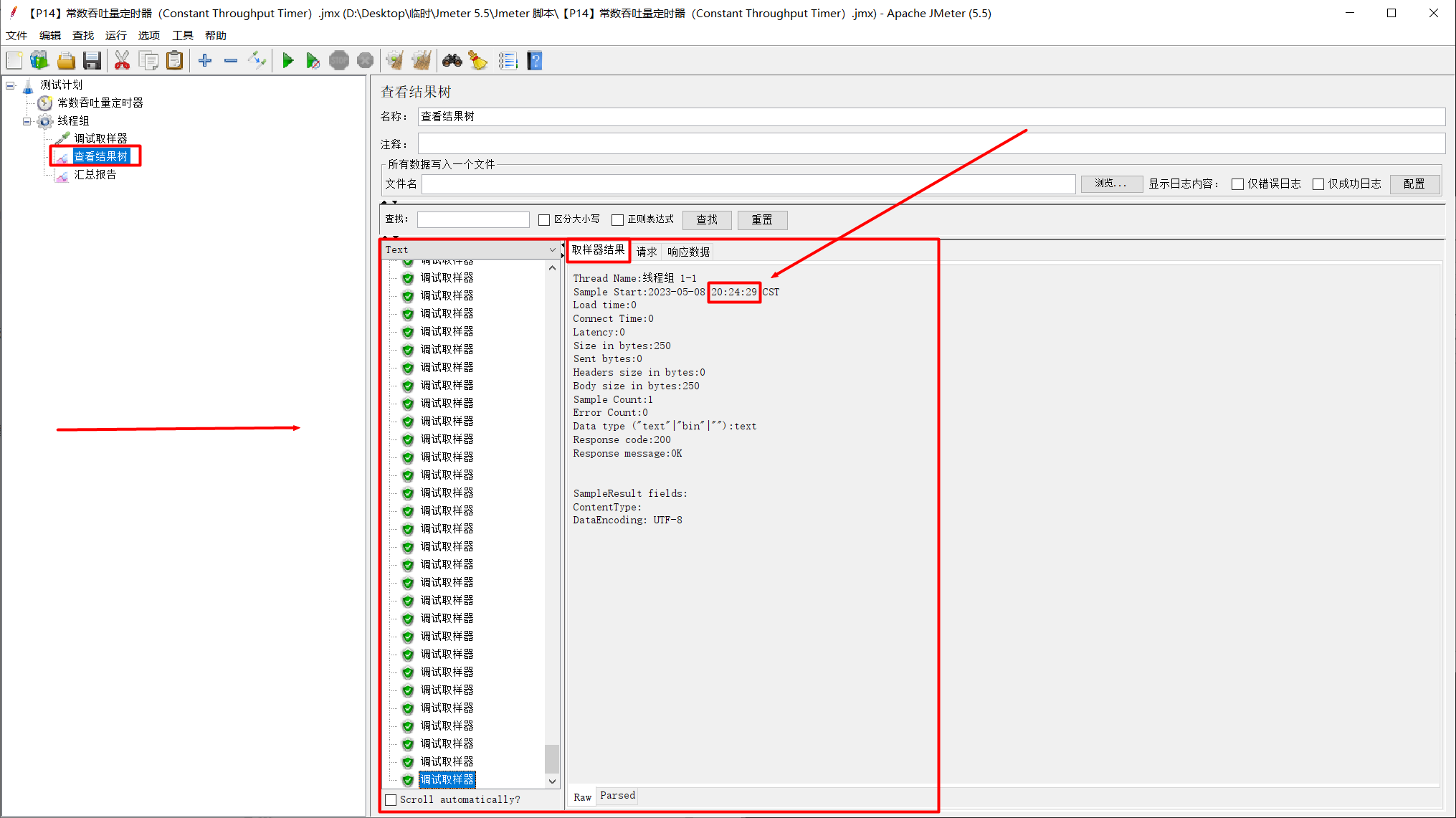Screen dimensions: 1456x818
Task: Enable 仅错误日志 checkbox
Action: point(1237,184)
